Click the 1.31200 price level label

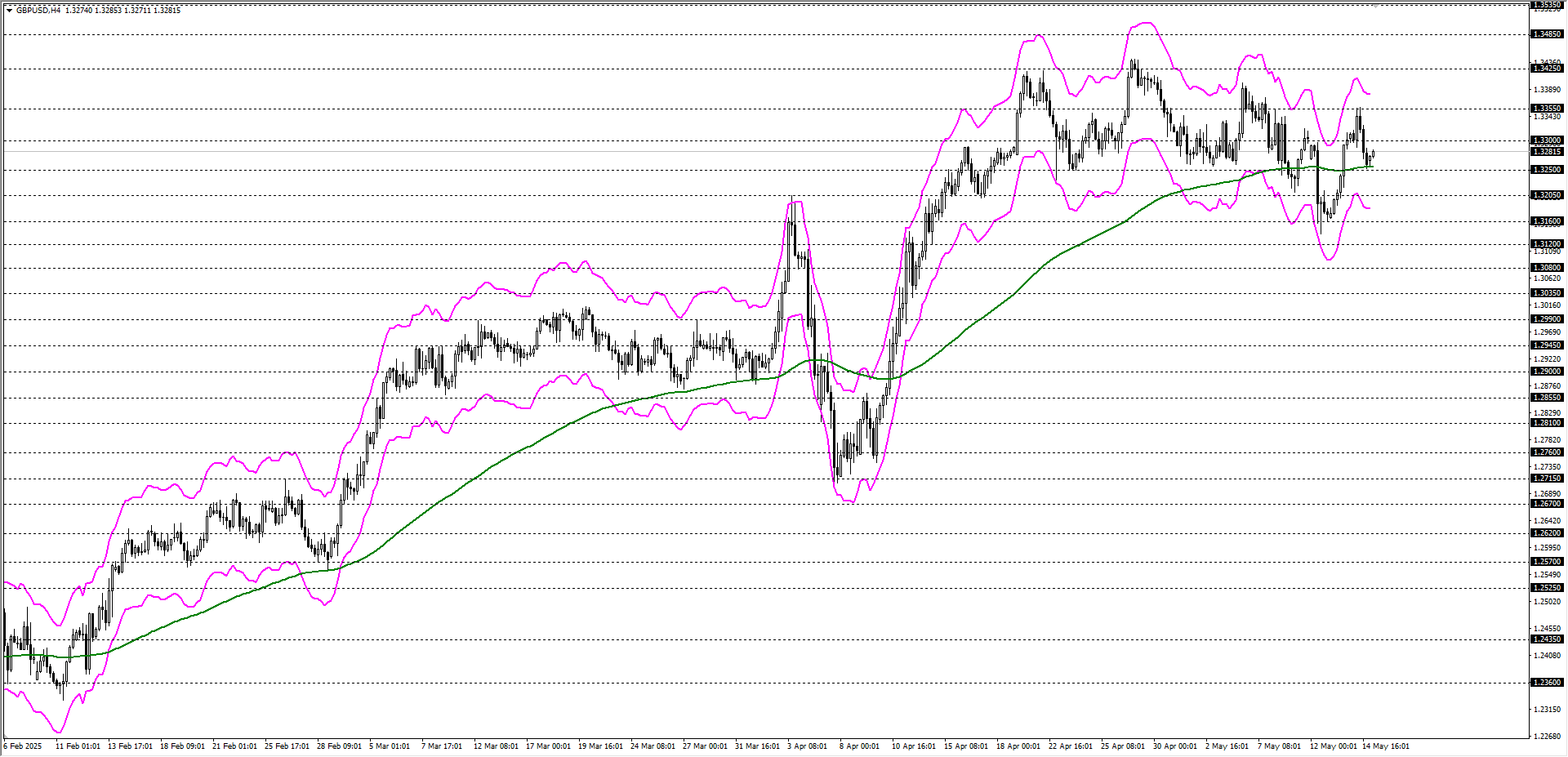click(x=1547, y=244)
